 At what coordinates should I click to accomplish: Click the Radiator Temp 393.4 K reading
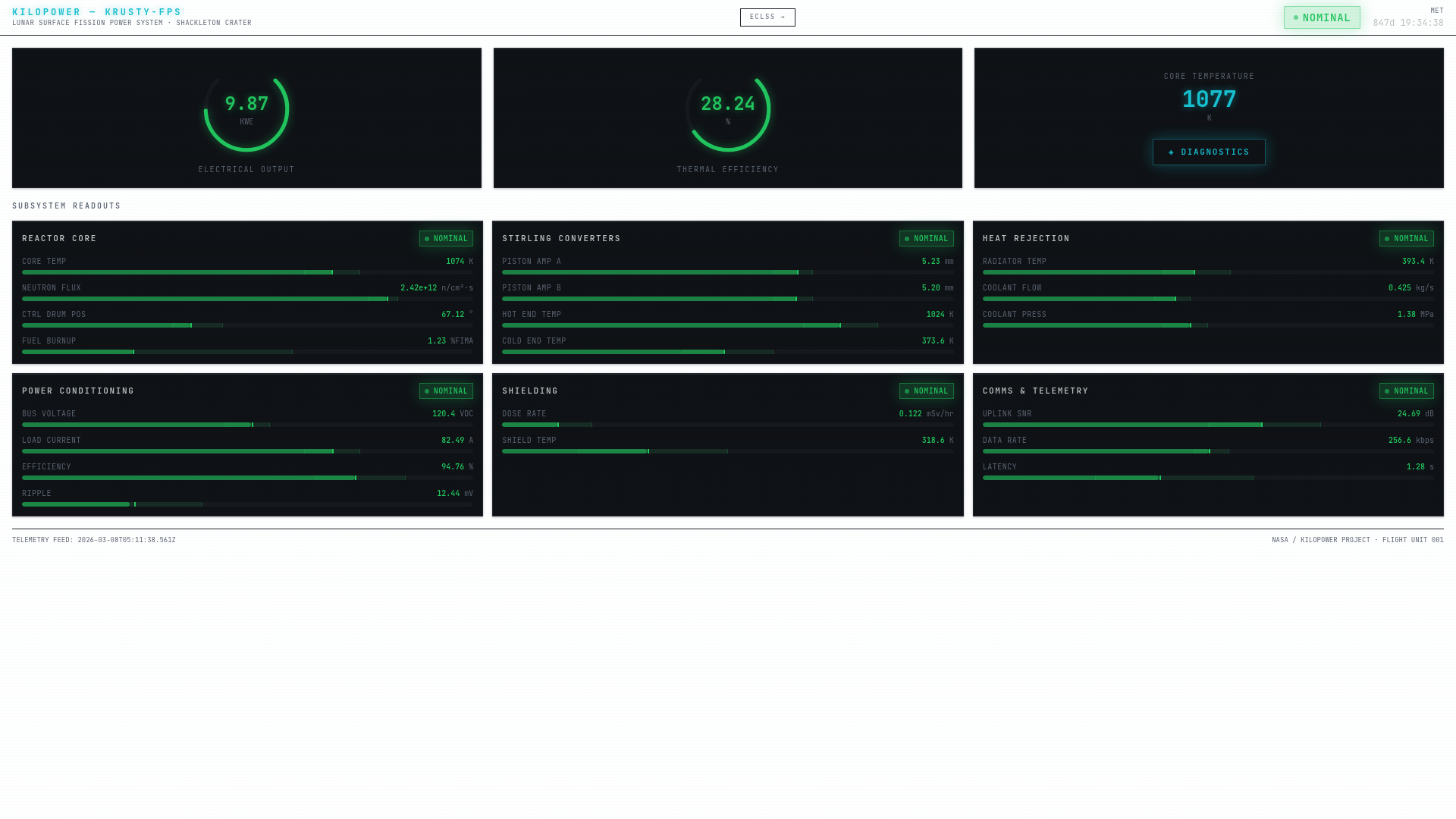click(x=1418, y=262)
